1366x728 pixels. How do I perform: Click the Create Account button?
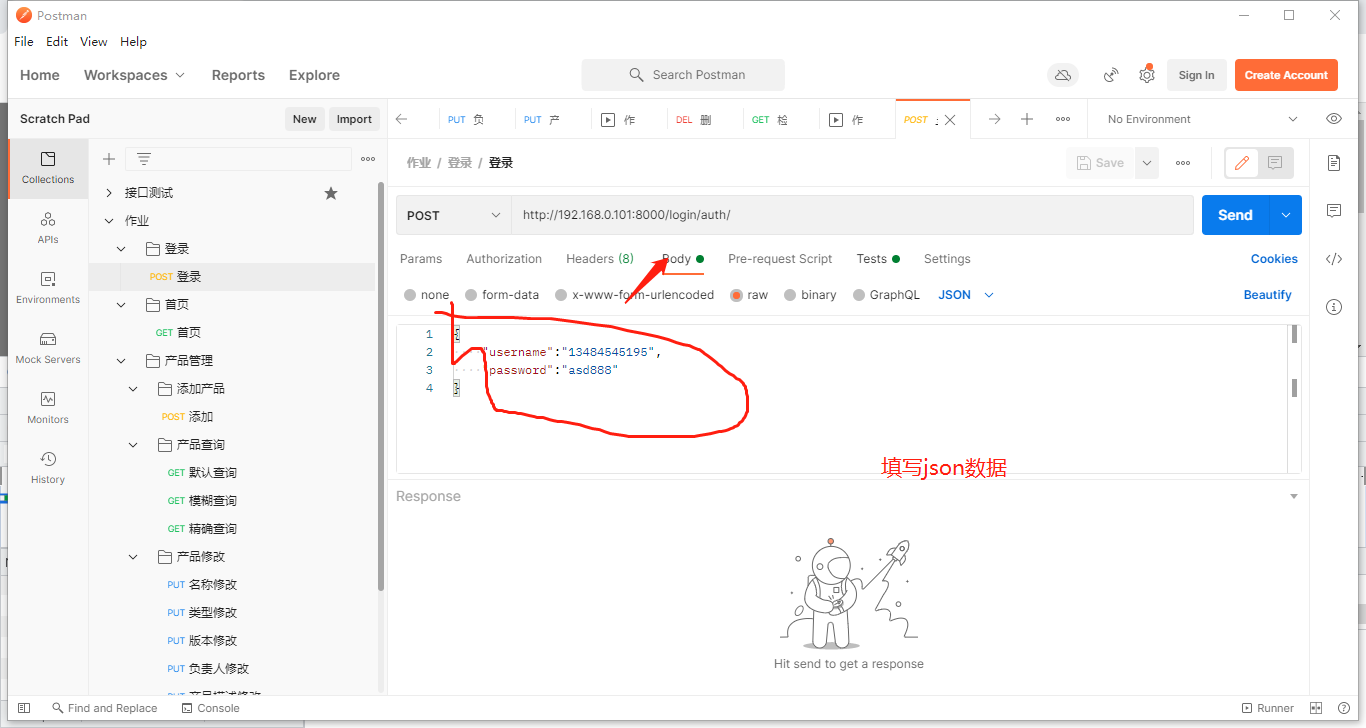[x=1286, y=75]
